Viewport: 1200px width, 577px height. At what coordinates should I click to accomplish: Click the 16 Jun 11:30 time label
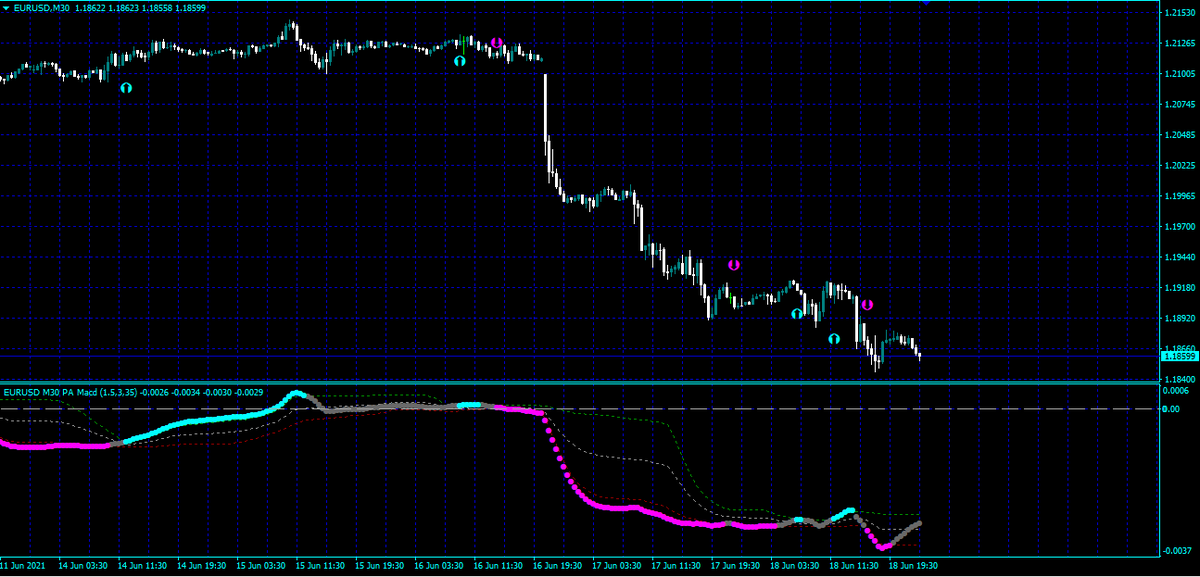click(x=498, y=564)
